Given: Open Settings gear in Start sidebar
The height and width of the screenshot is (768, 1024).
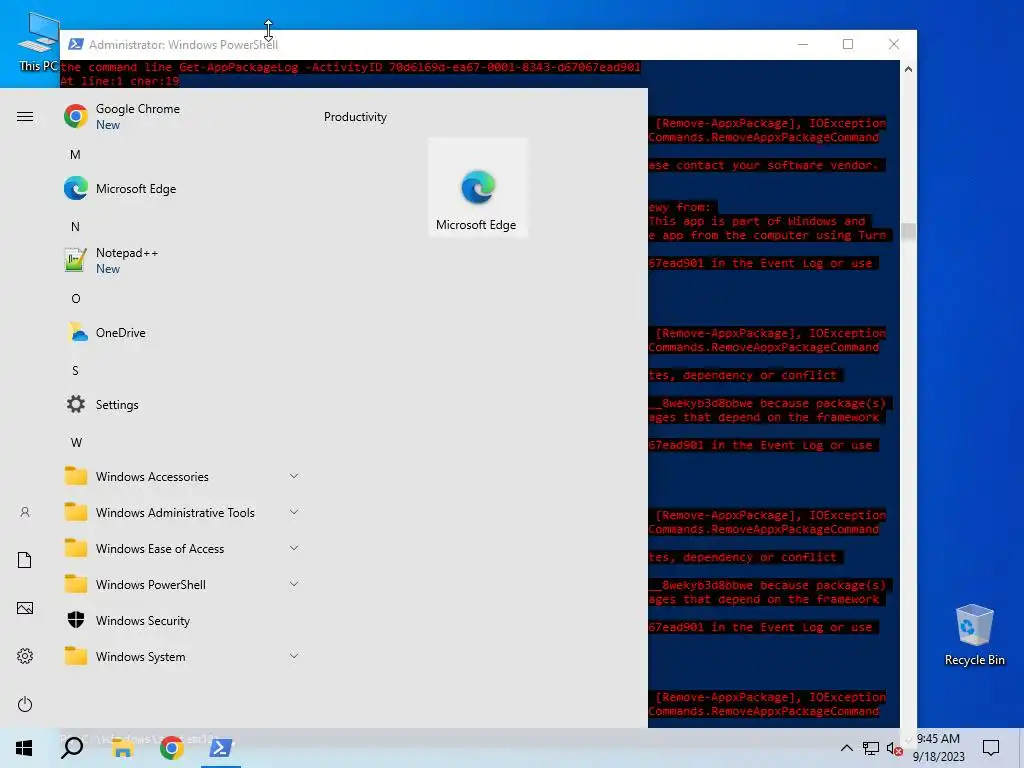Looking at the screenshot, I should 25,656.
